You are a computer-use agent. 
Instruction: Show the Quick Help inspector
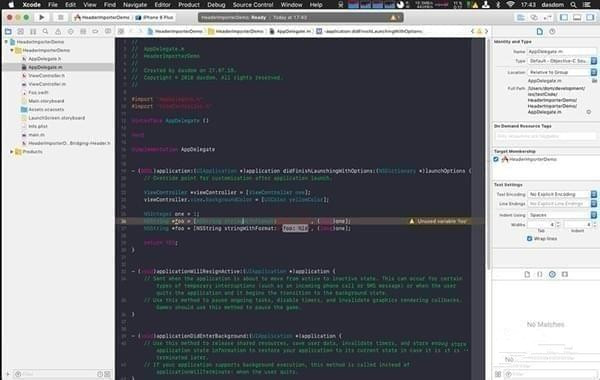[x=552, y=31]
